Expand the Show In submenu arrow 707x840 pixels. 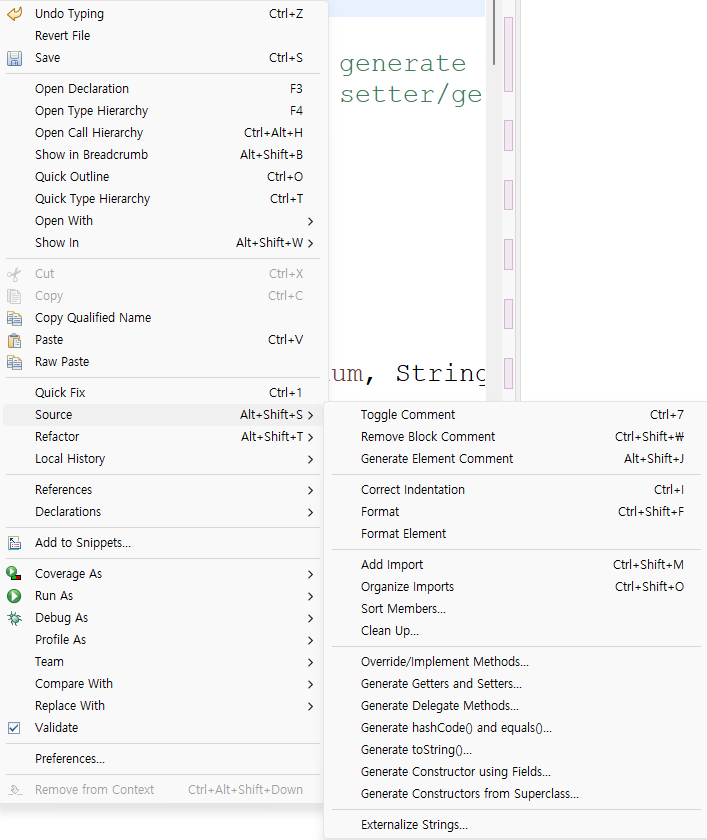tap(311, 243)
